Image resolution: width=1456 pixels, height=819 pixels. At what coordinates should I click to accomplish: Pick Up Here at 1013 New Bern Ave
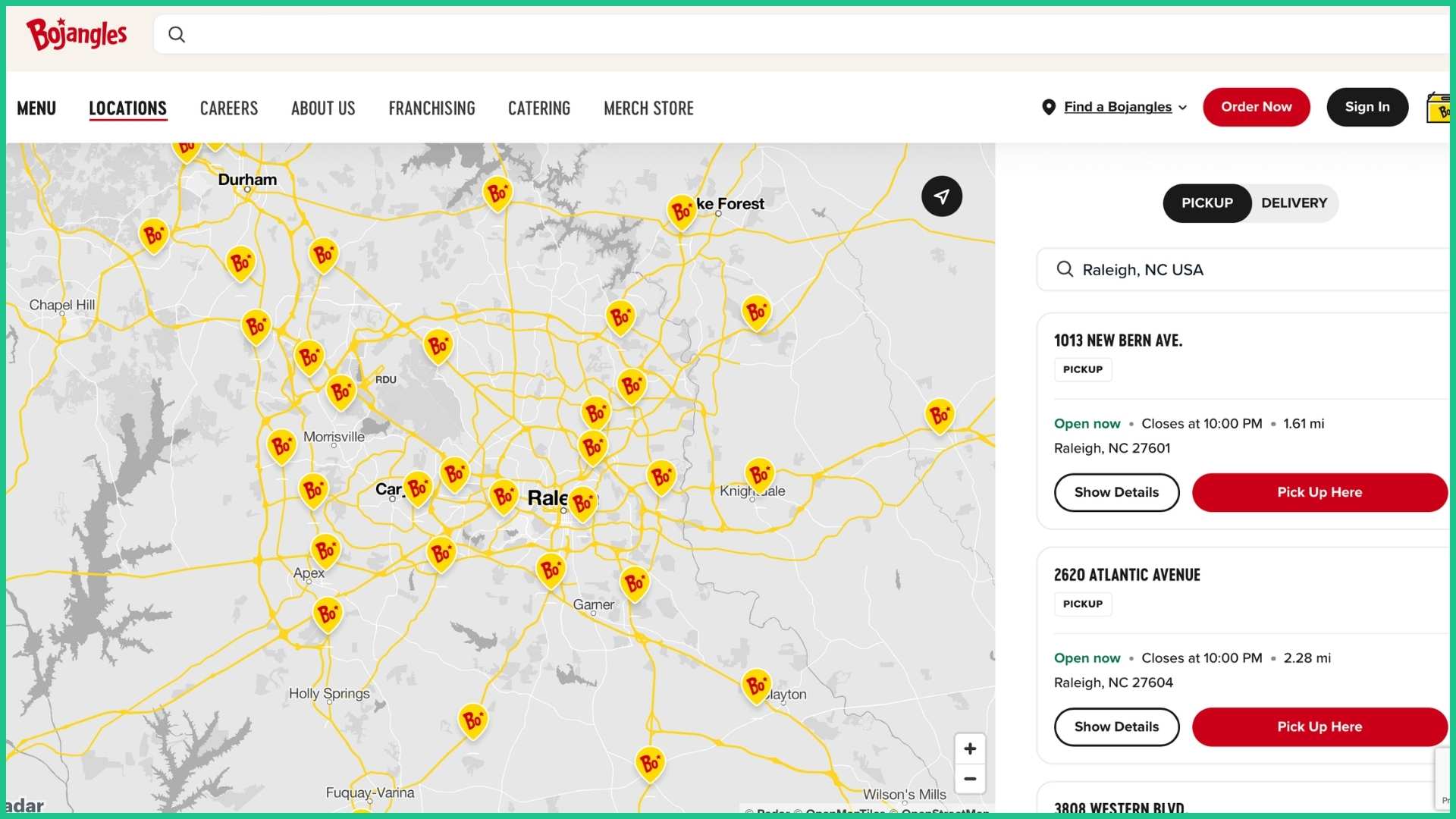(1319, 492)
